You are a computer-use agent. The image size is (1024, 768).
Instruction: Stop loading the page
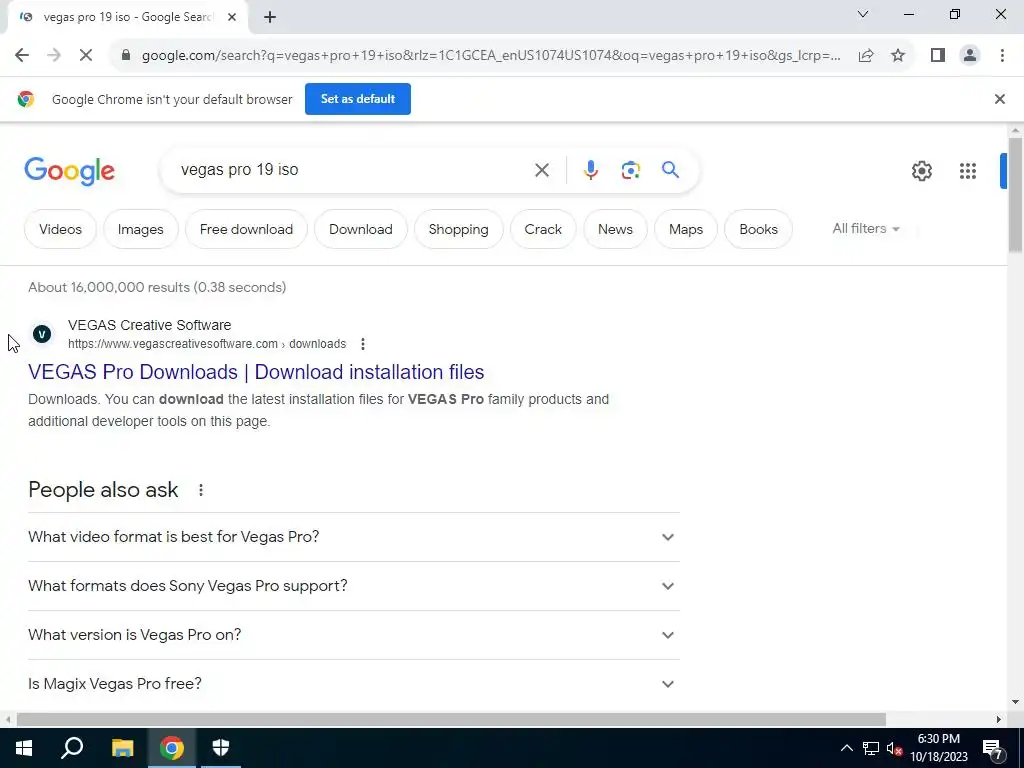pyautogui.click(x=86, y=56)
